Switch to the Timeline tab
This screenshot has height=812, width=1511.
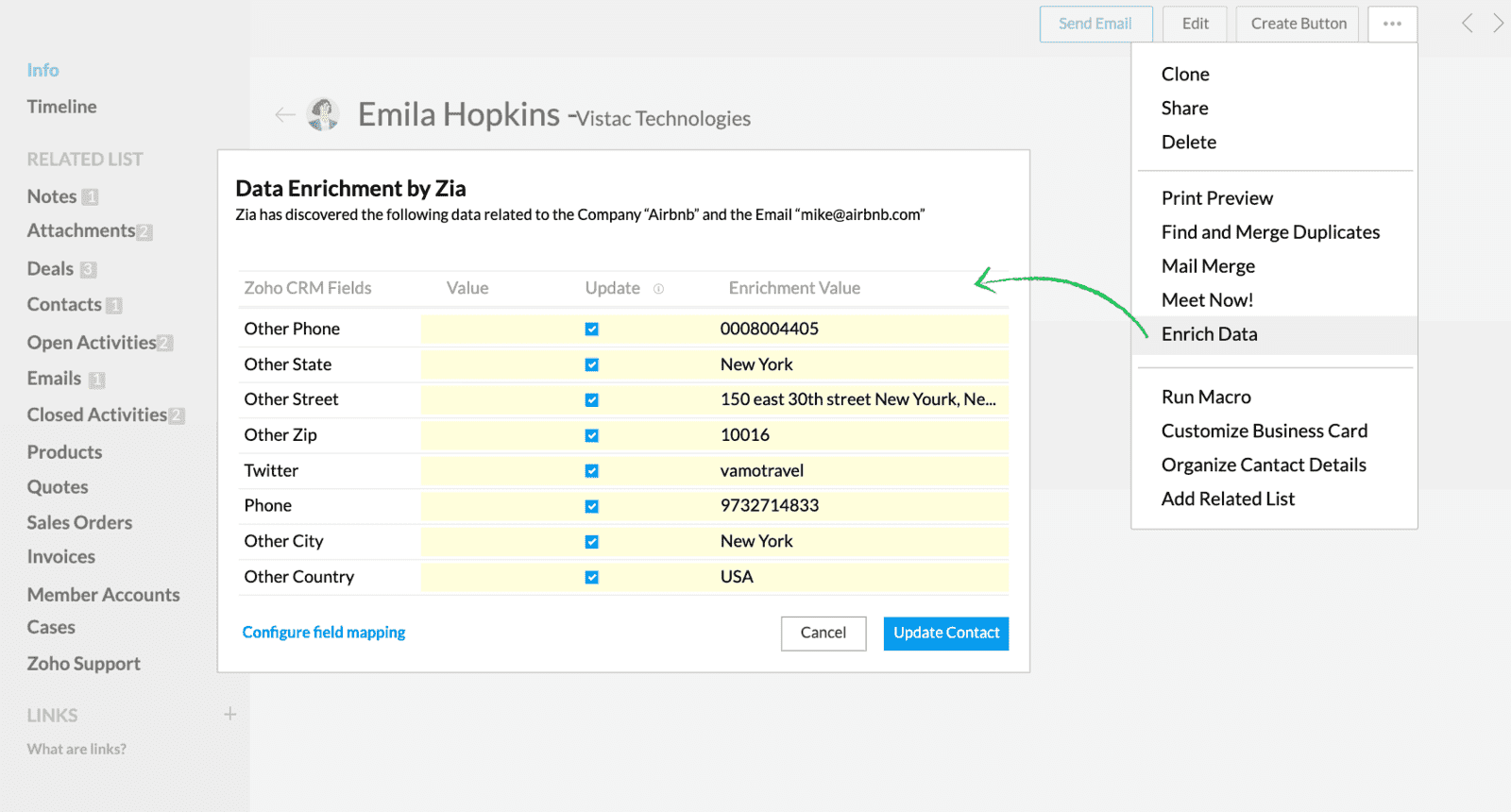61,107
